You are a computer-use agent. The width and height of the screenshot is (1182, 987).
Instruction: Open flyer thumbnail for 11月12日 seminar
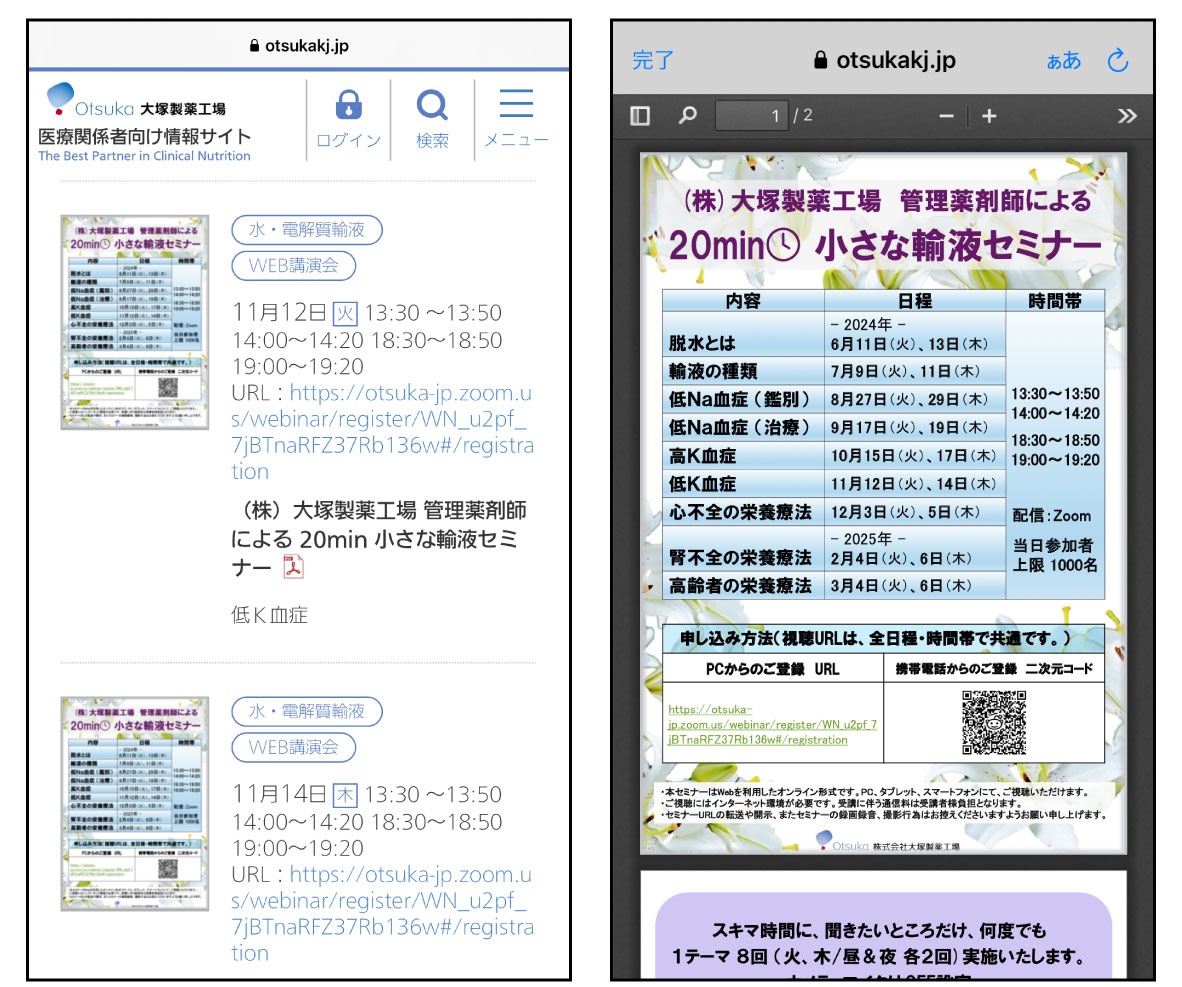click(135, 323)
